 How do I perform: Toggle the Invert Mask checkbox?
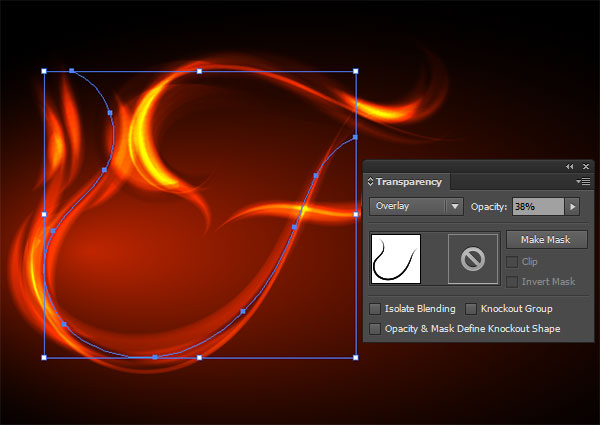[x=512, y=282]
